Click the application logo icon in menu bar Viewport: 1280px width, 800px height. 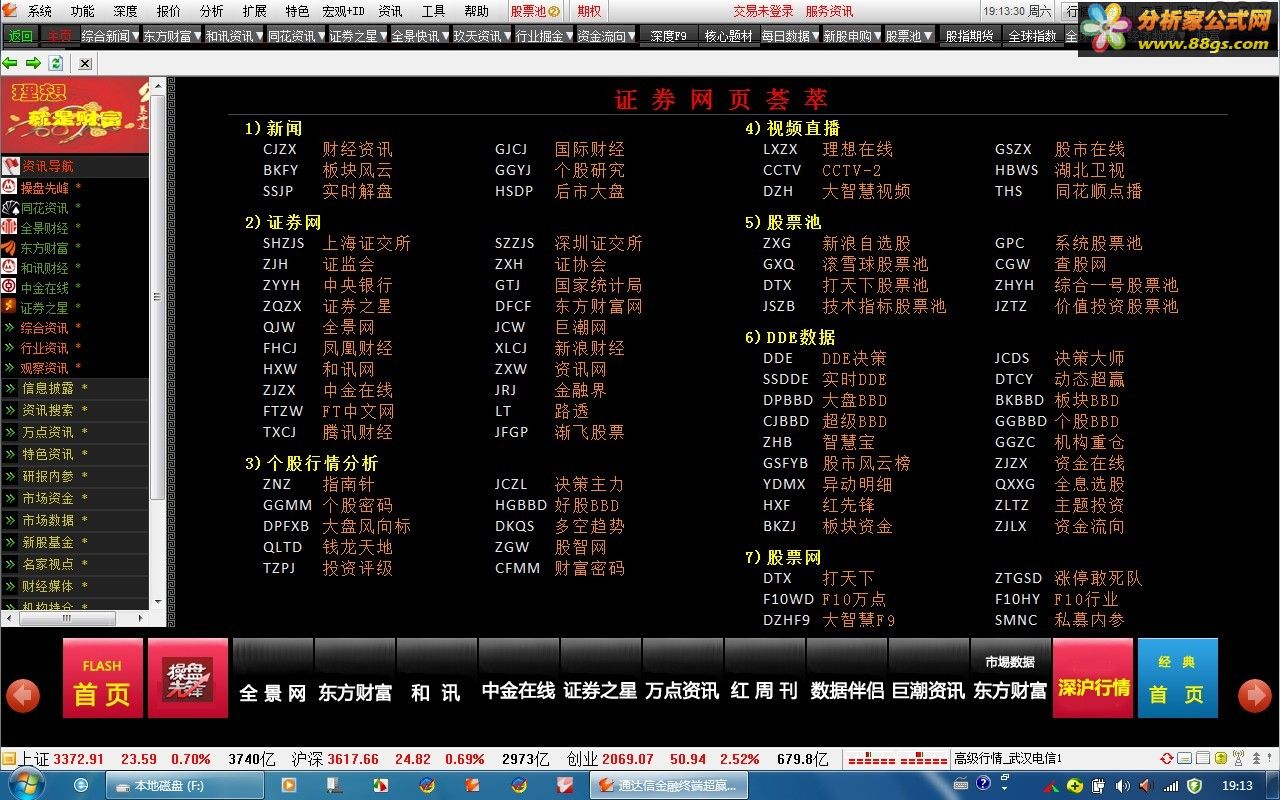tap(10, 11)
